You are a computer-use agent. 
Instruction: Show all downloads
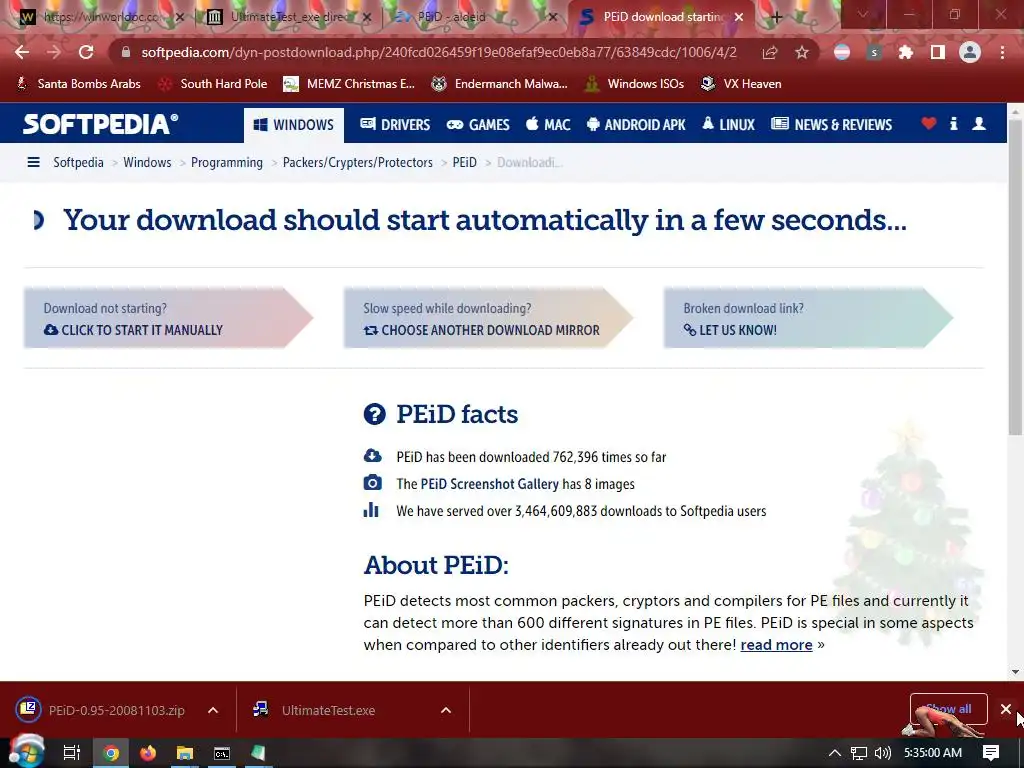pyautogui.click(x=948, y=709)
